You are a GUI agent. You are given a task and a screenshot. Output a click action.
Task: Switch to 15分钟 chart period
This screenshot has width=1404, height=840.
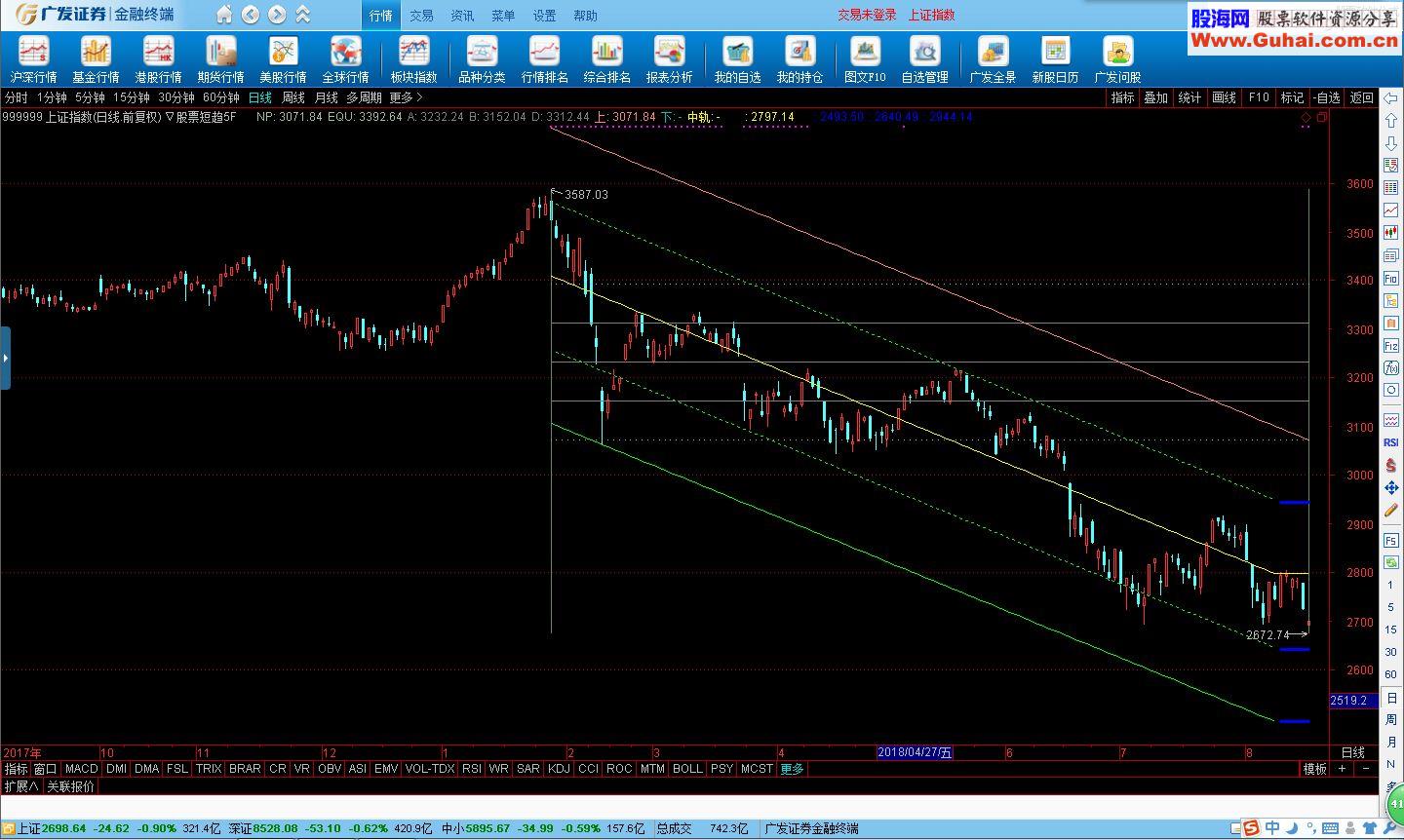(132, 97)
